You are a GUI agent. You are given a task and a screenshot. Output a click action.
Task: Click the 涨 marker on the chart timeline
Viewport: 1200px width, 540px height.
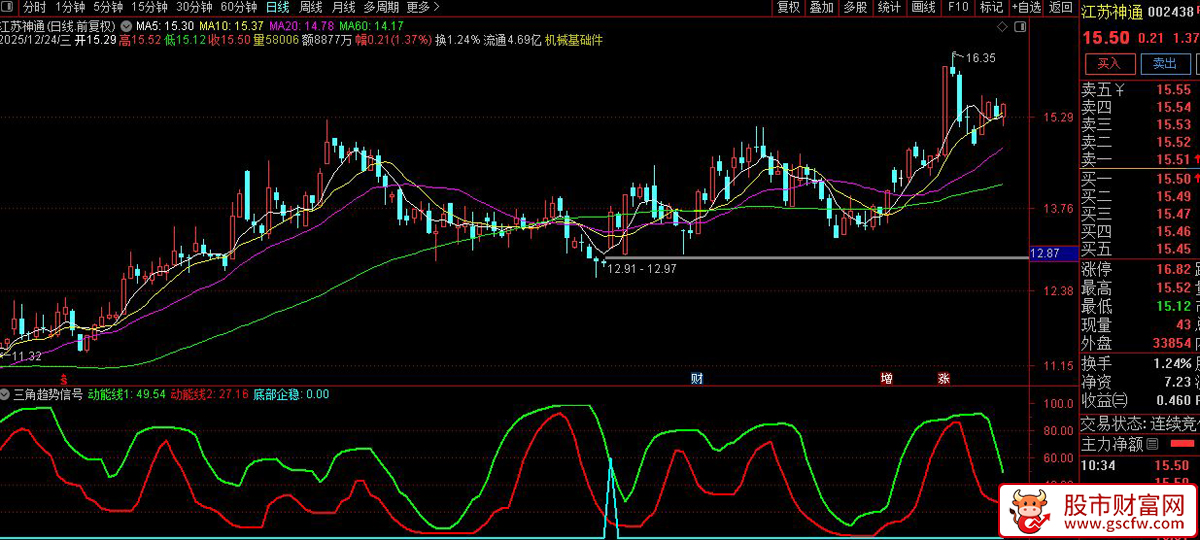(x=943, y=379)
